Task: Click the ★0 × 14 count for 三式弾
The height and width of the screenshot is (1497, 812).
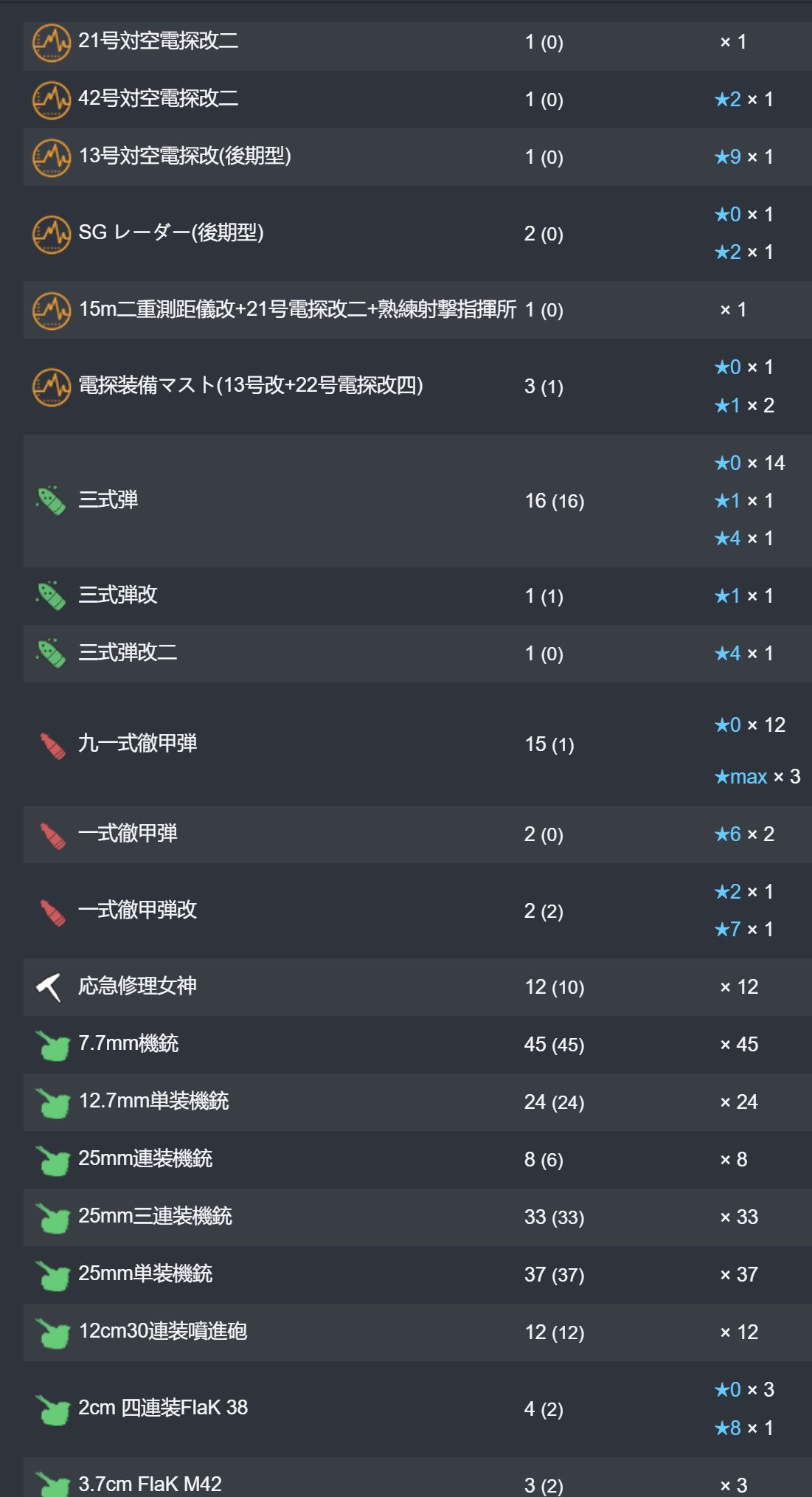Action: click(x=749, y=463)
